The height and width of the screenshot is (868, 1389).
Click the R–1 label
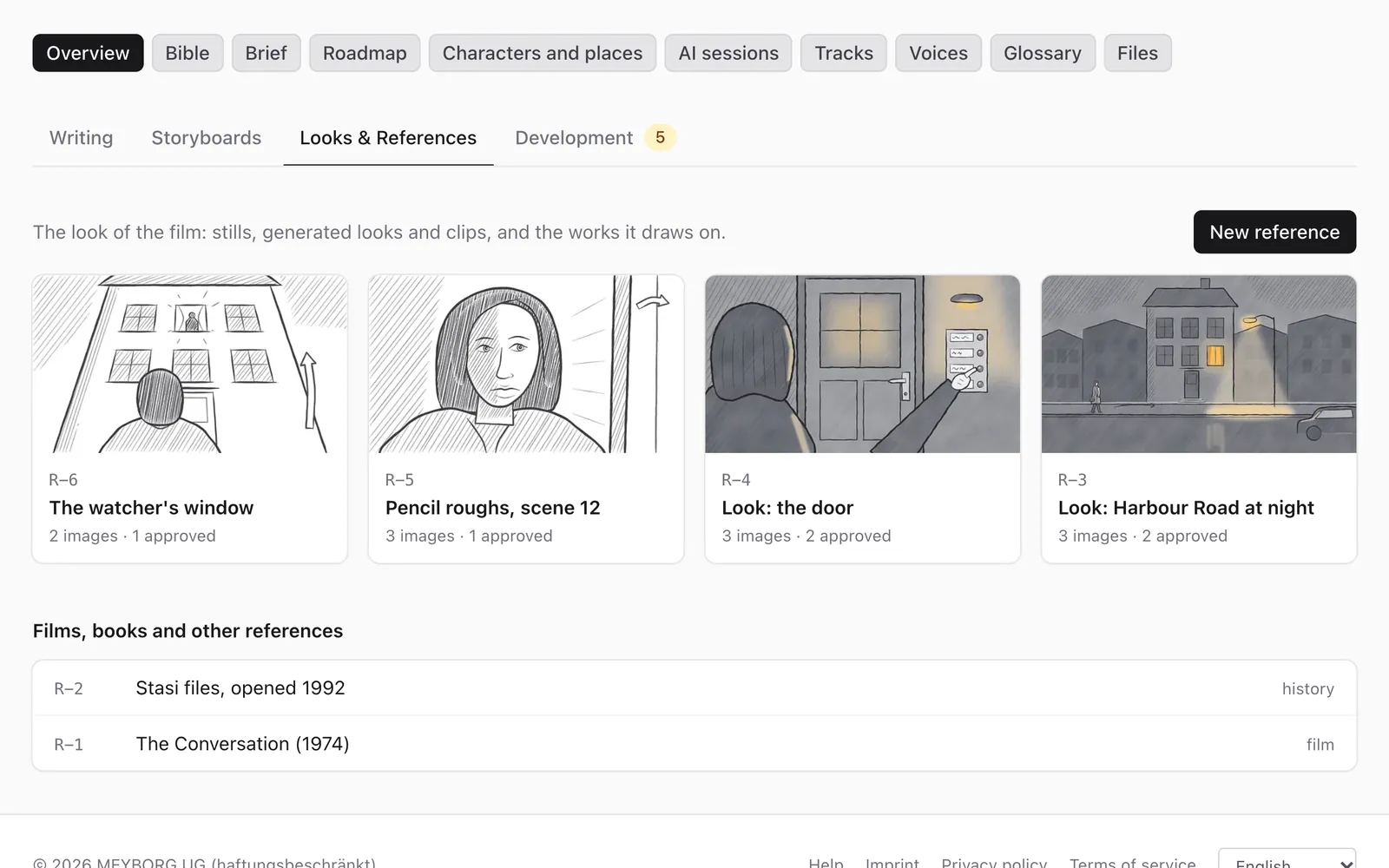69,745
